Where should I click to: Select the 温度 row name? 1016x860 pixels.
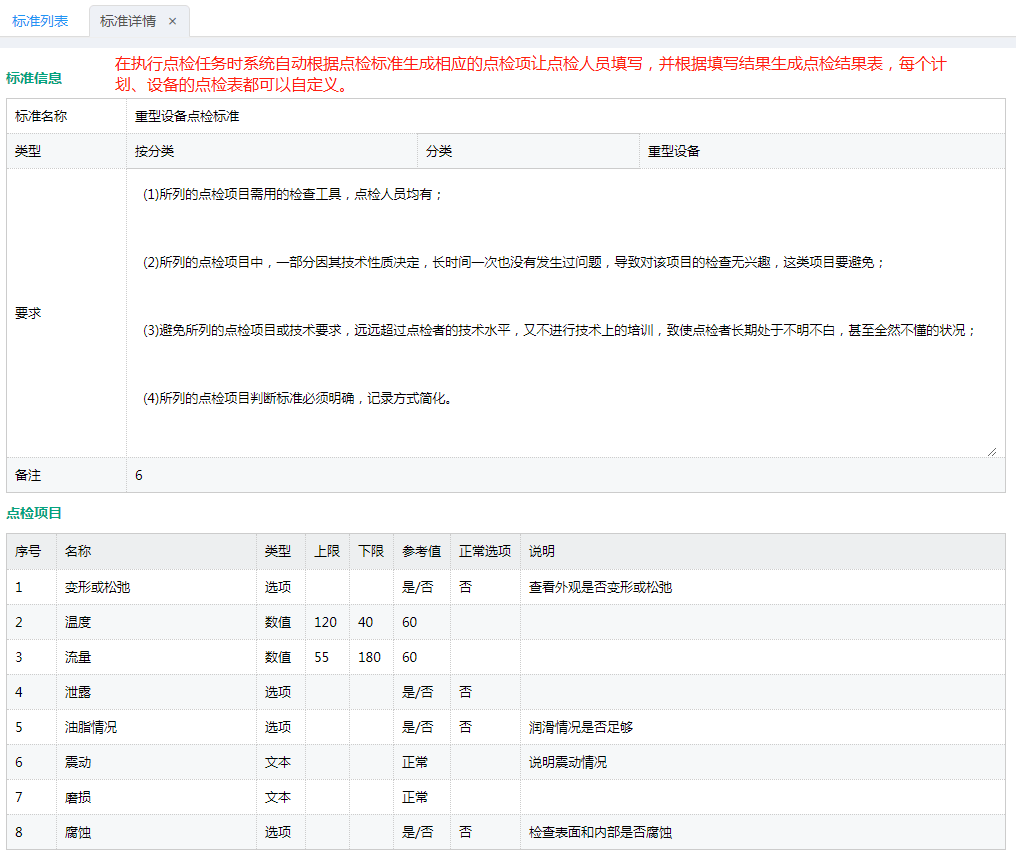[78, 622]
